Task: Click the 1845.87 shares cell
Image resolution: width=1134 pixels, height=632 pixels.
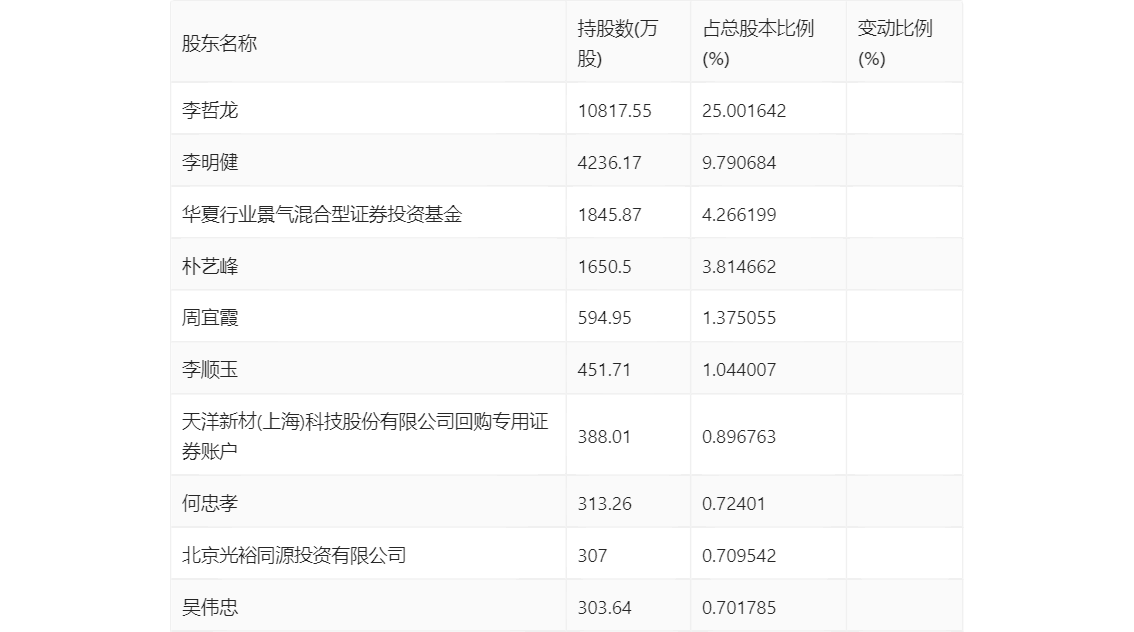Action: coord(609,215)
